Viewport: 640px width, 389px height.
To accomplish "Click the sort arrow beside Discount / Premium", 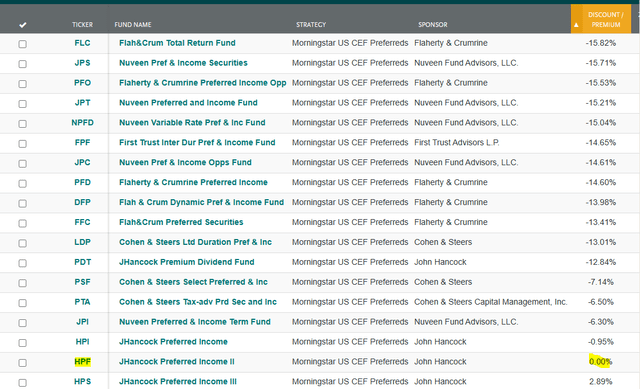I will [576, 25].
